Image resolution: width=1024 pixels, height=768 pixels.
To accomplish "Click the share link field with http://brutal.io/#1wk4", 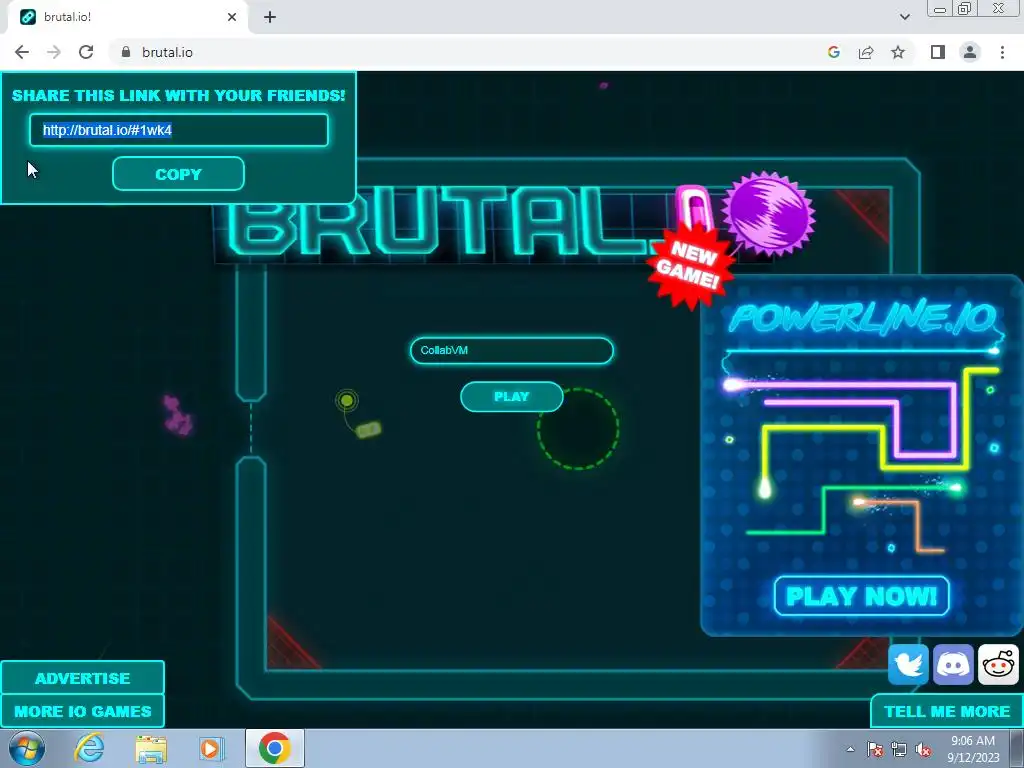I will [x=178, y=130].
